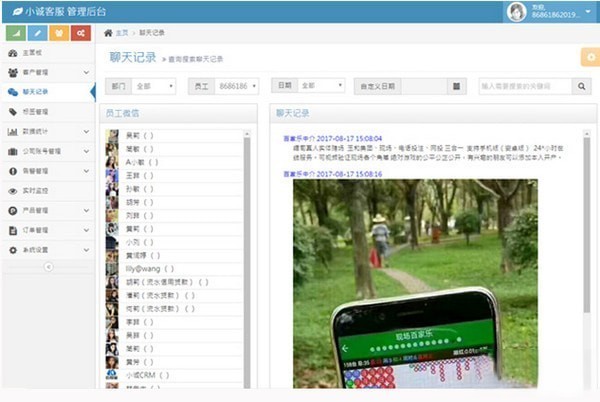
Task: Open the circled P product item in the sidebar
Action: (48, 210)
